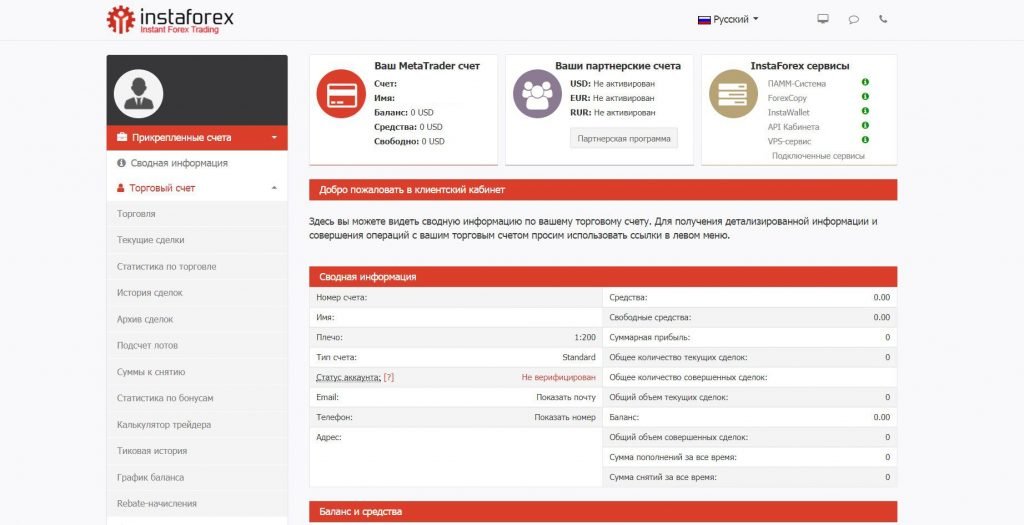
Task: Click the green info icon beside VPS-сервис
Action: (x=865, y=141)
